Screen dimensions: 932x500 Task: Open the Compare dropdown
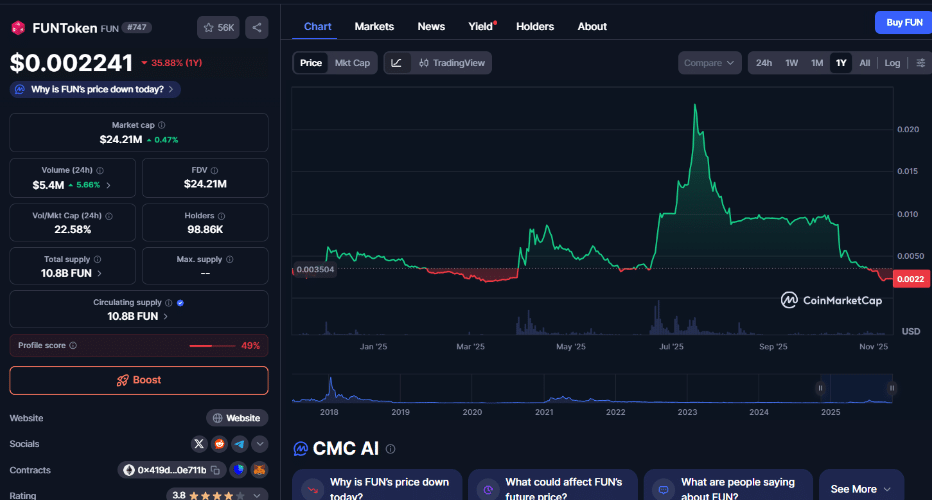point(709,63)
